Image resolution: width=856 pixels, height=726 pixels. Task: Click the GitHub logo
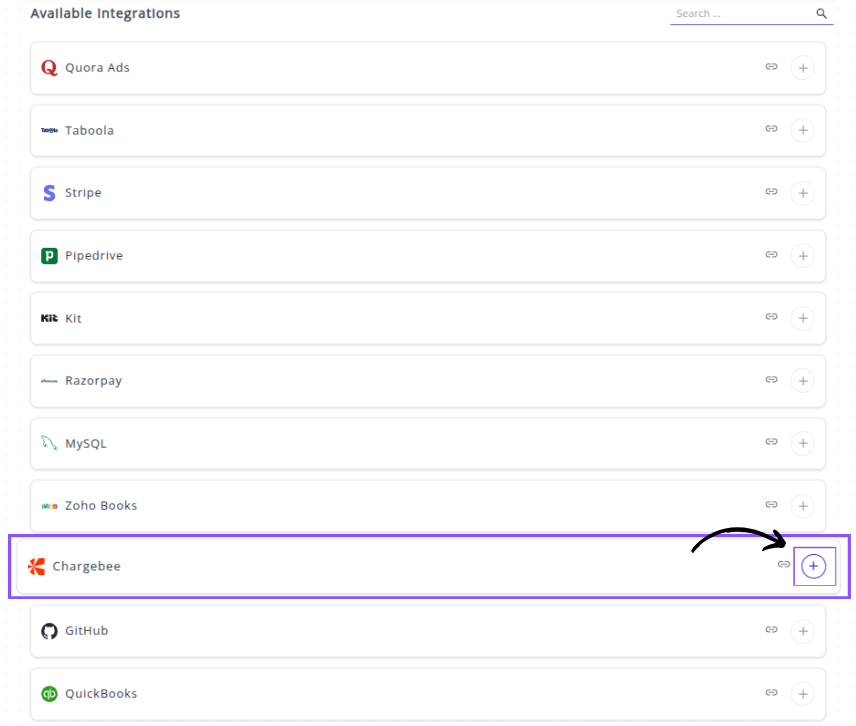49,631
